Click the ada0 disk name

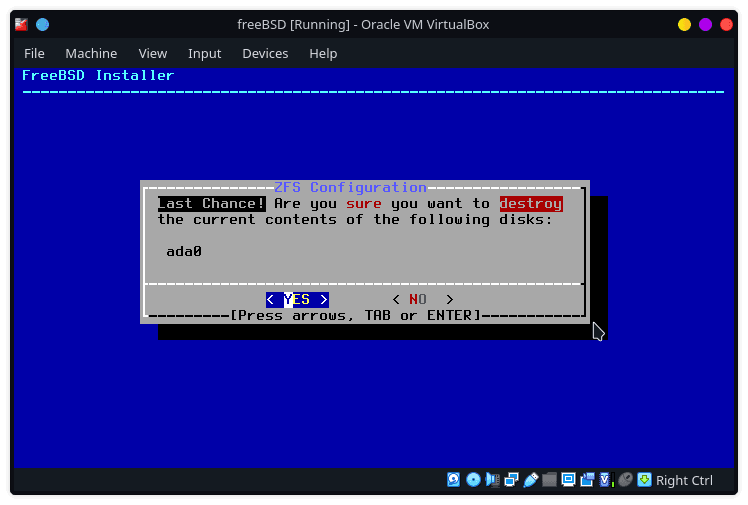(x=184, y=251)
